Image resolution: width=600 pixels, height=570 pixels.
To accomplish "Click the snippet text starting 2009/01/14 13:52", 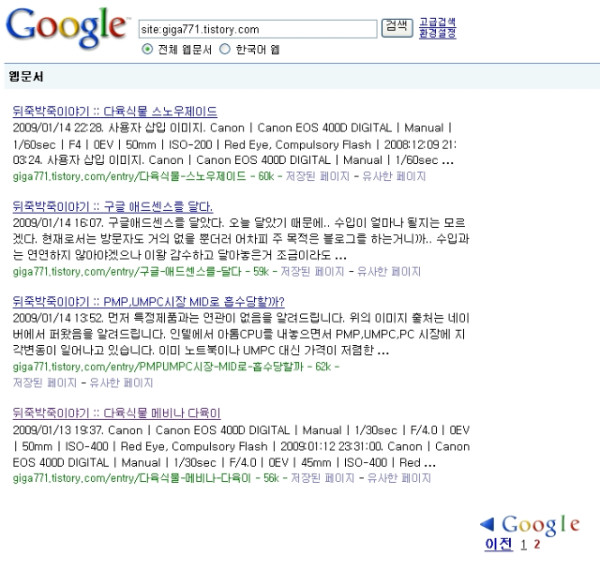I will pos(241,334).
